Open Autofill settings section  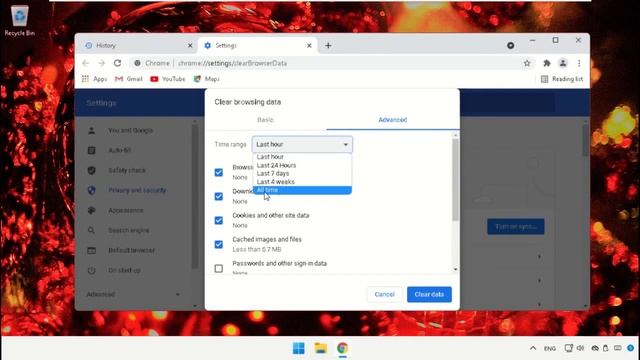(119, 150)
